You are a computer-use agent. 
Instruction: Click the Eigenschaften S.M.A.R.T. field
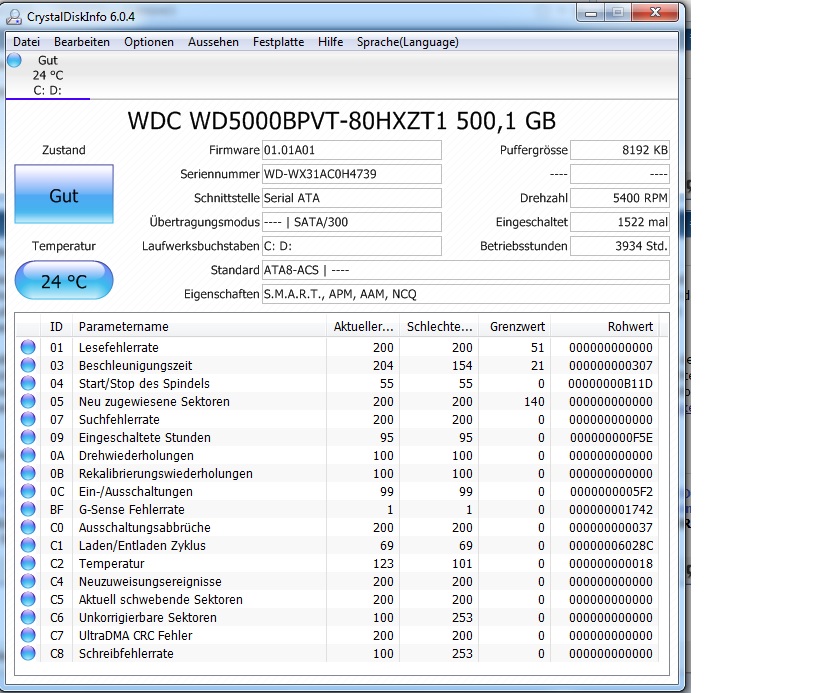pyautogui.click(x=465, y=294)
